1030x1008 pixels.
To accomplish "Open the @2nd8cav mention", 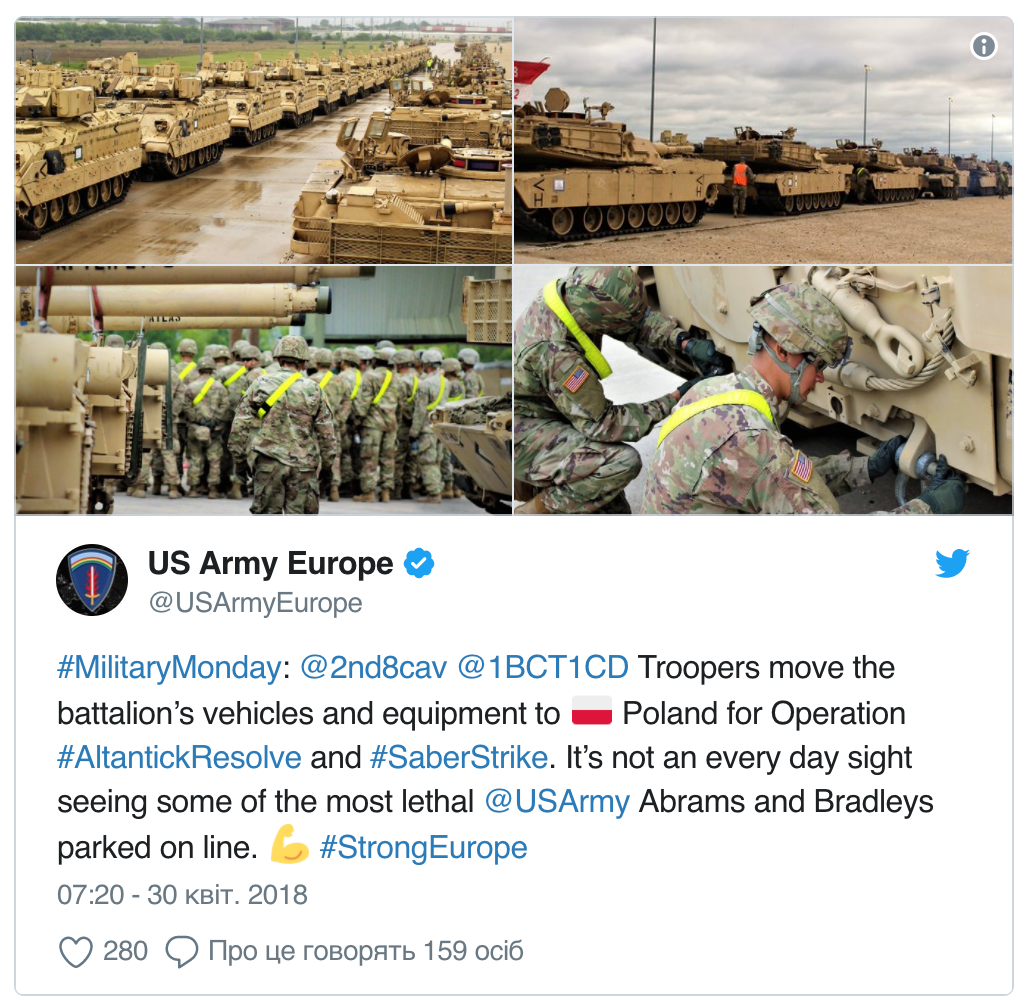I will [x=373, y=668].
